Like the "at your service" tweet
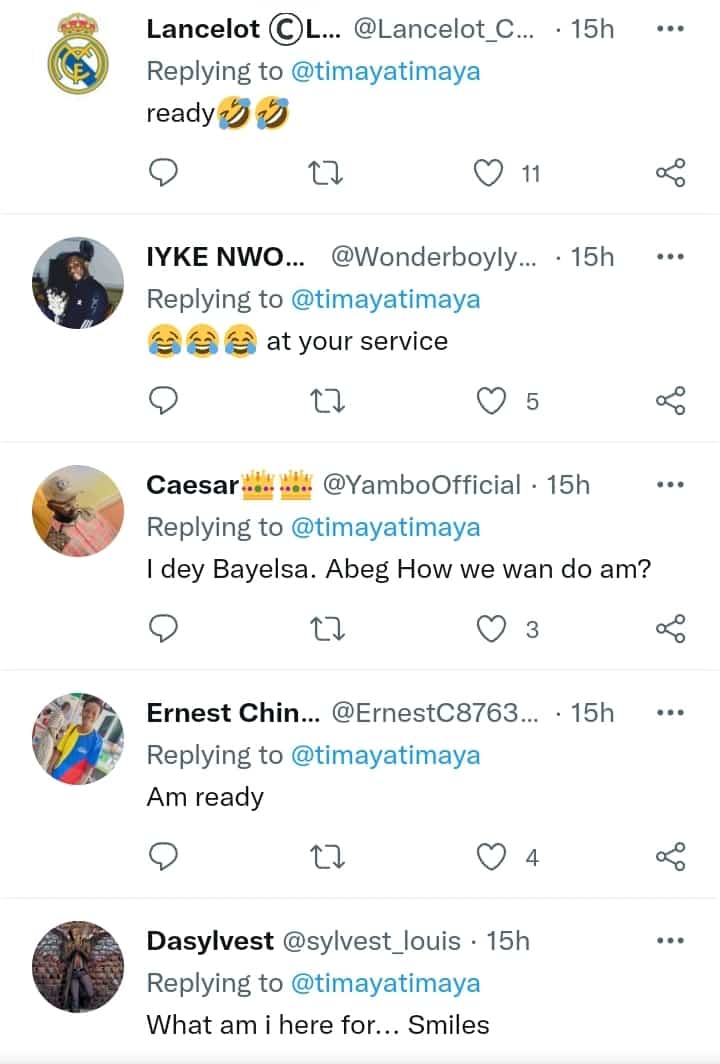 point(490,401)
